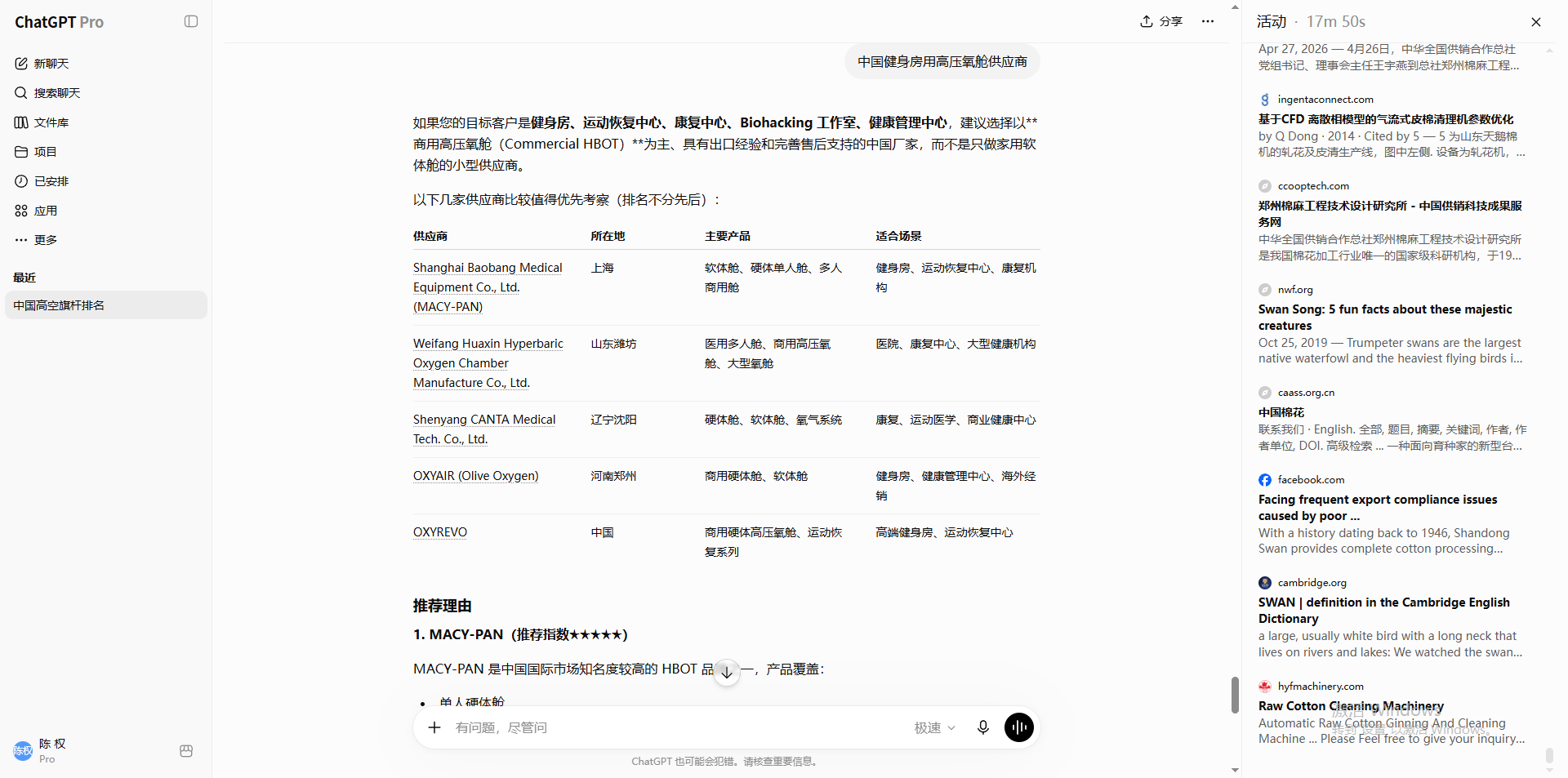Click the 山东潍坊 location cell

pyautogui.click(x=613, y=344)
